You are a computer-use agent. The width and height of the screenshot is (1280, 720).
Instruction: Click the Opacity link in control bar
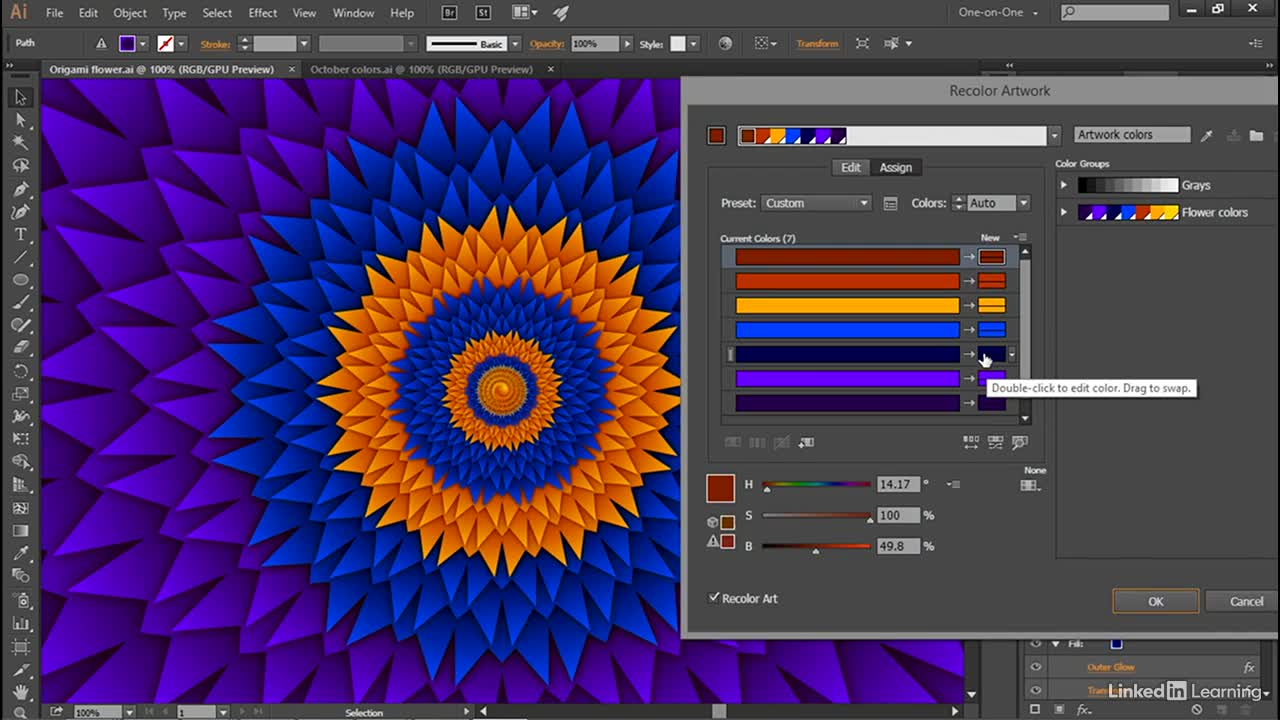(547, 44)
